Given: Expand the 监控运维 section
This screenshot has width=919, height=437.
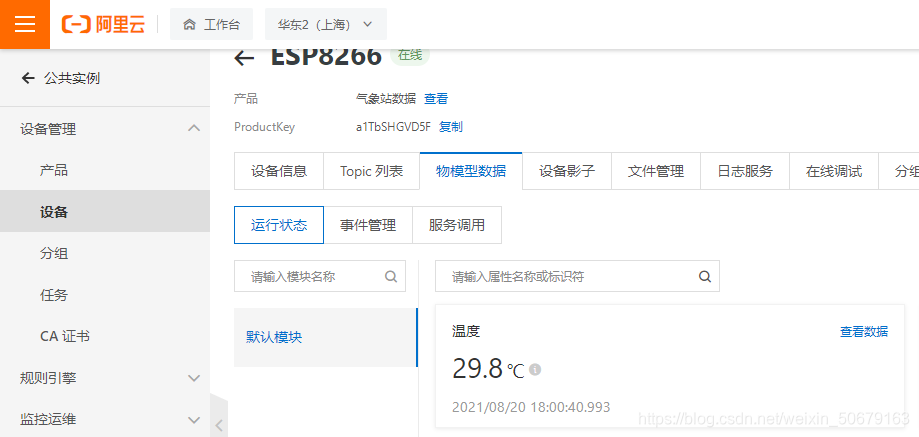Looking at the screenshot, I should point(193,419).
